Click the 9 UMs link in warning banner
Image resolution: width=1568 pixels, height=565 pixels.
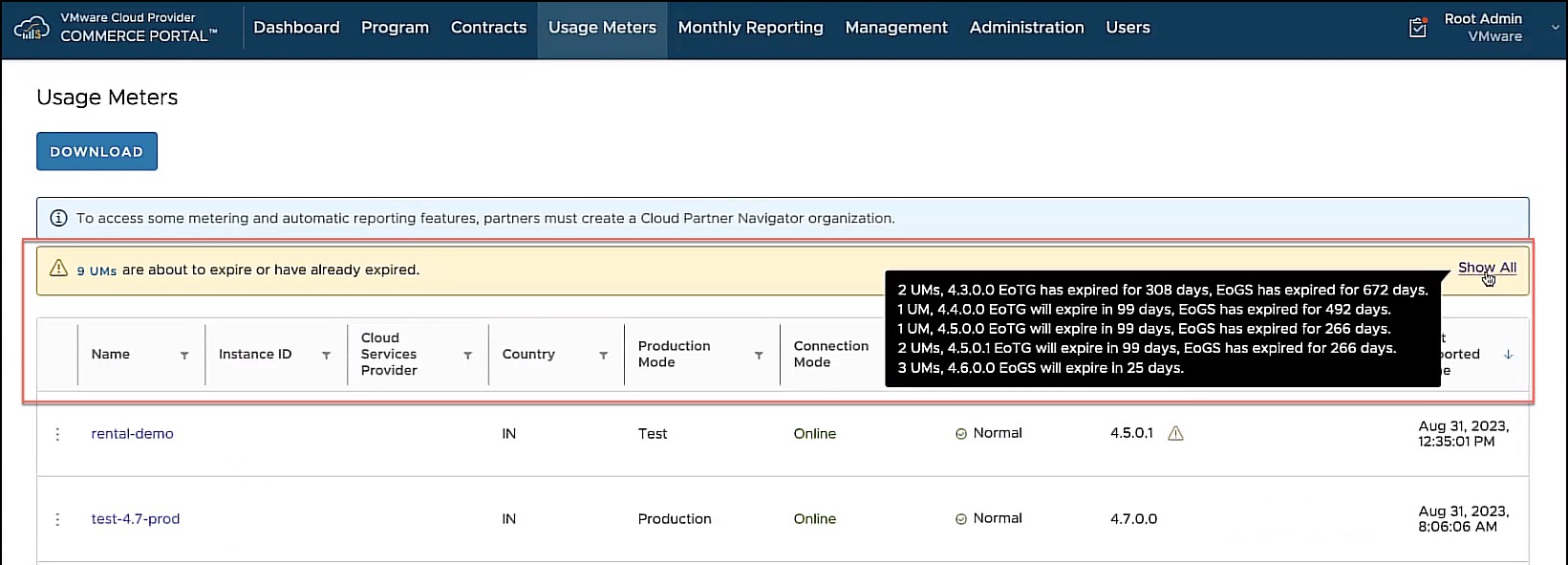pos(97,271)
